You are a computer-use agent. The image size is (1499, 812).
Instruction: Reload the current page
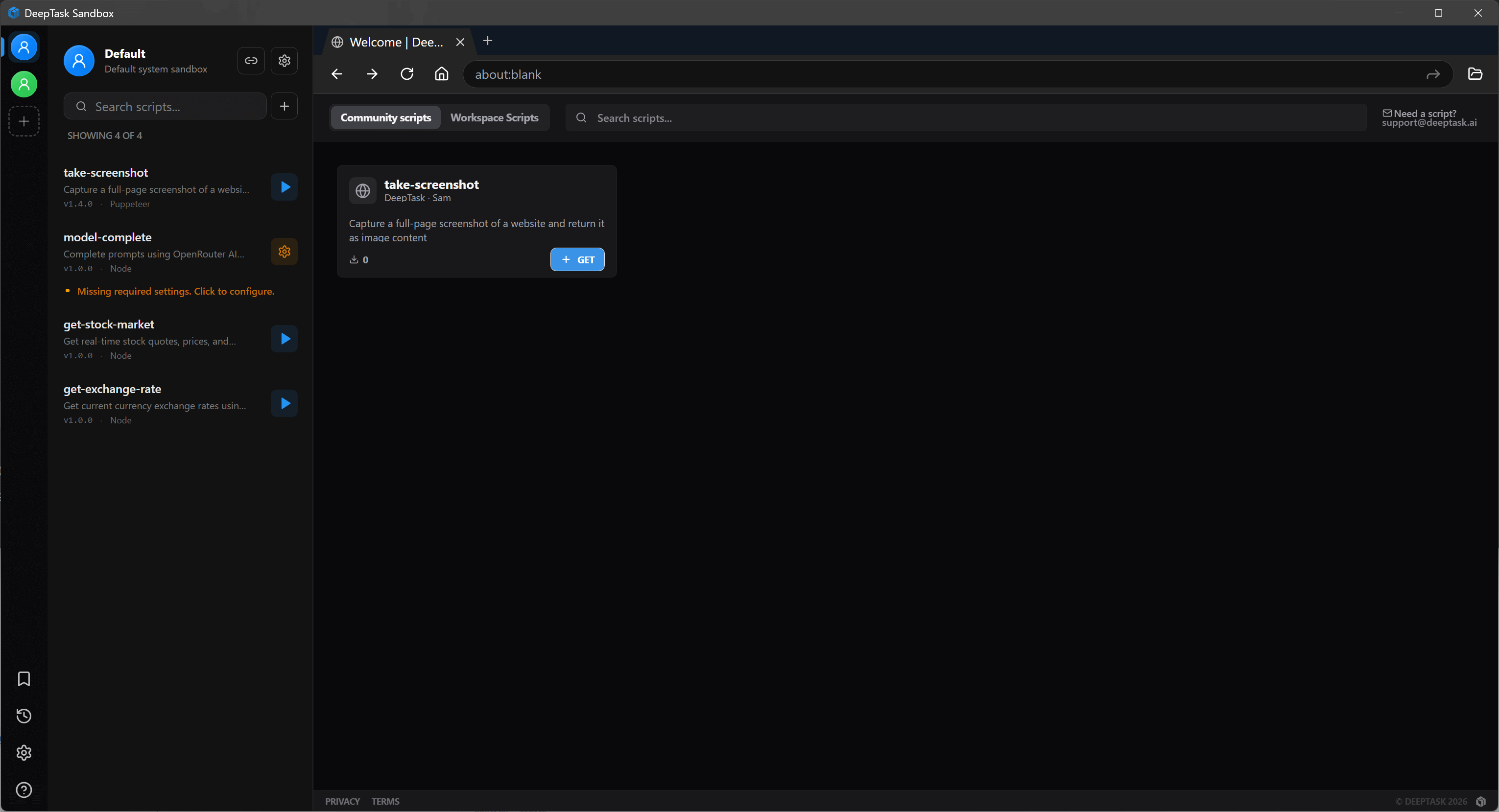point(406,74)
